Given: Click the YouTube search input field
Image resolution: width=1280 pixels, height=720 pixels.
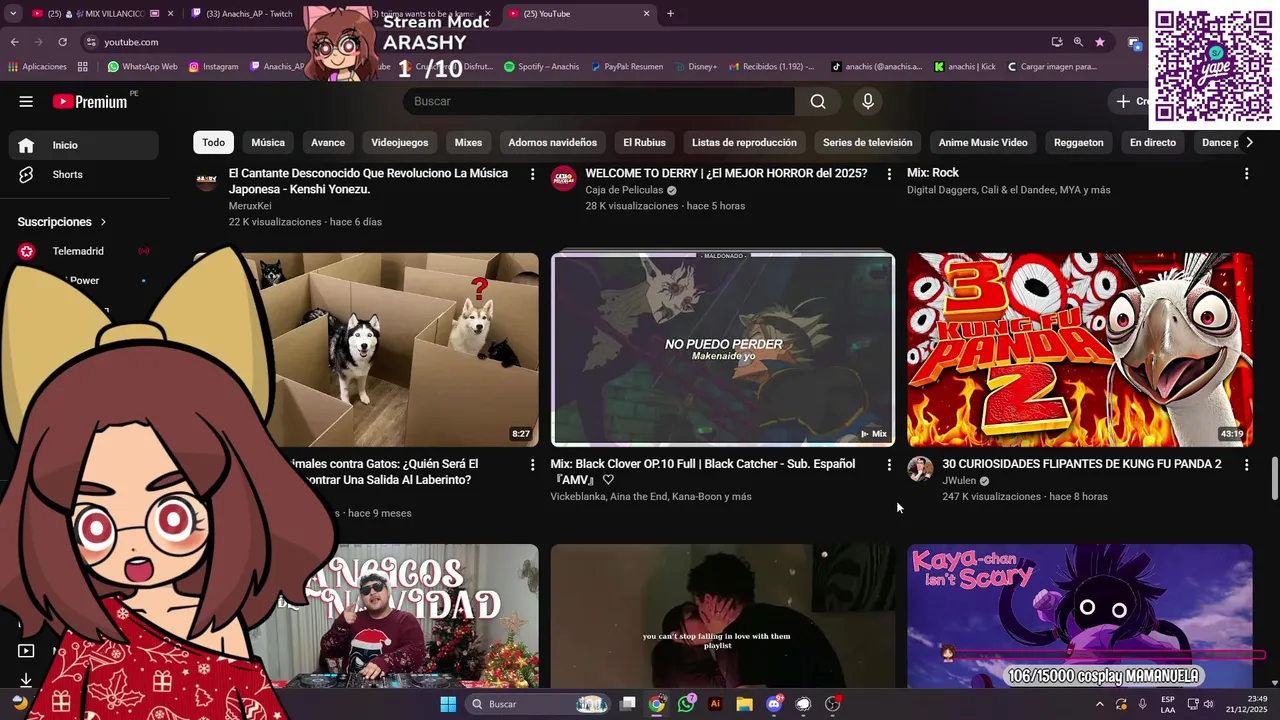Looking at the screenshot, I should [x=599, y=101].
